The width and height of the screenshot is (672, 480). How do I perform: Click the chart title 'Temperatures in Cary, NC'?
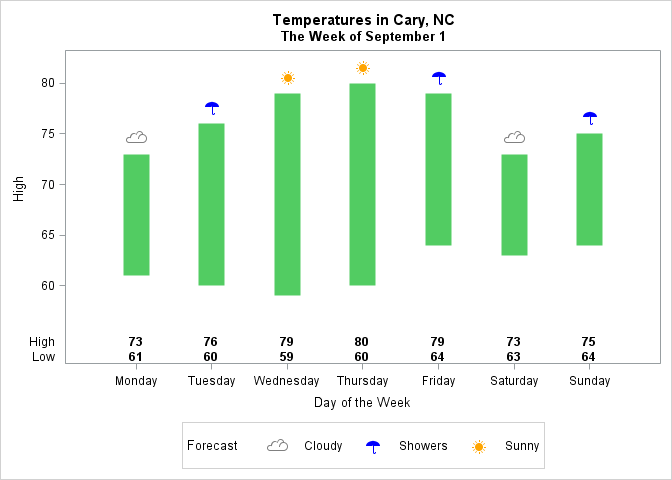point(363,20)
